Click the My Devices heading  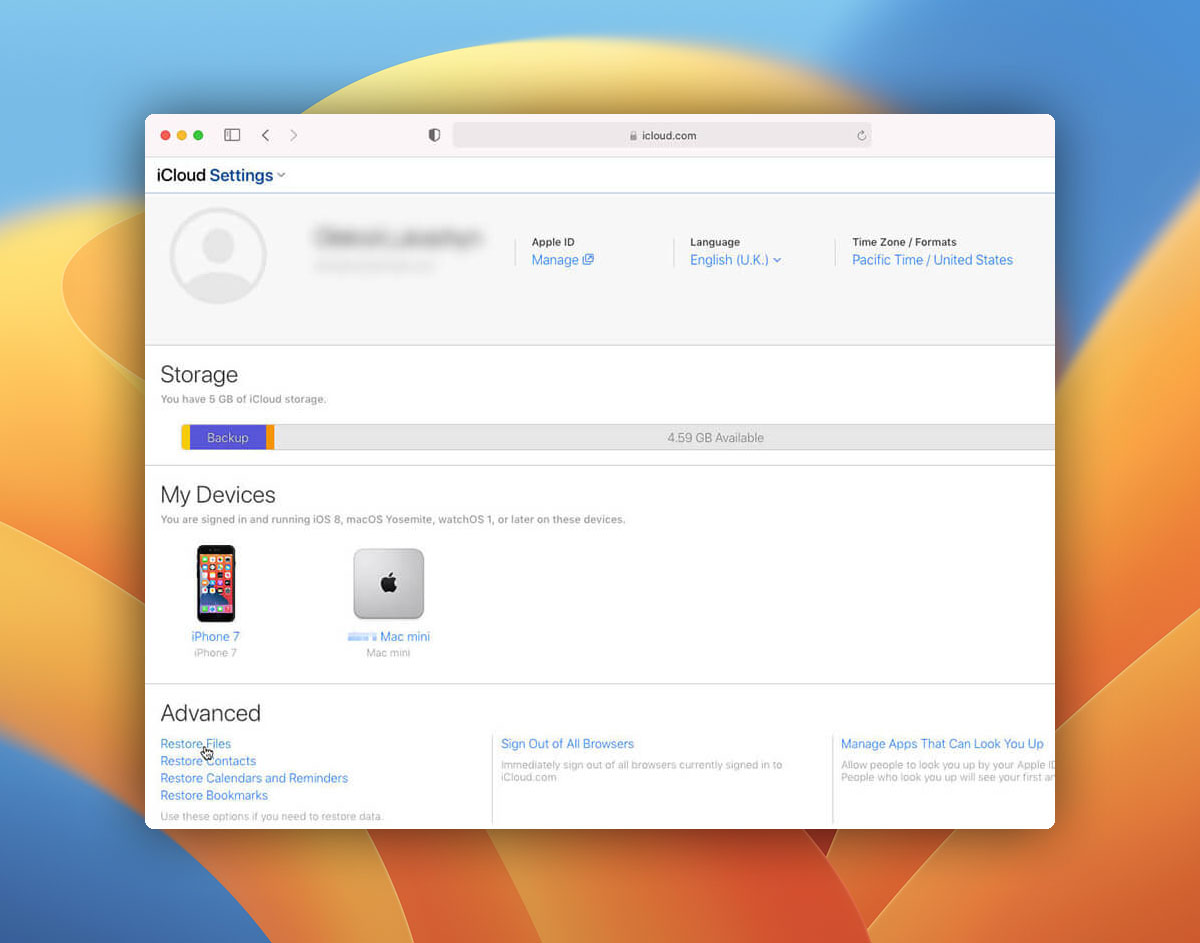tap(218, 495)
